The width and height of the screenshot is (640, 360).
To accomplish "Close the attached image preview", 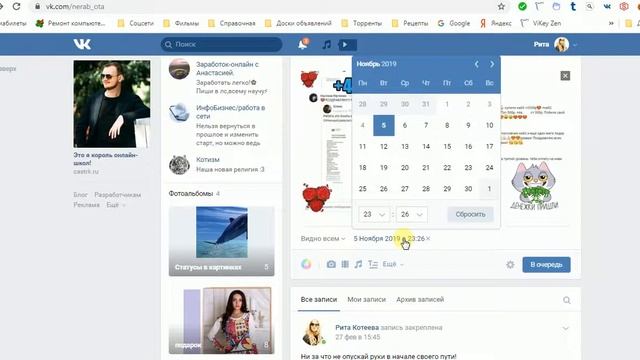I will [x=565, y=76].
